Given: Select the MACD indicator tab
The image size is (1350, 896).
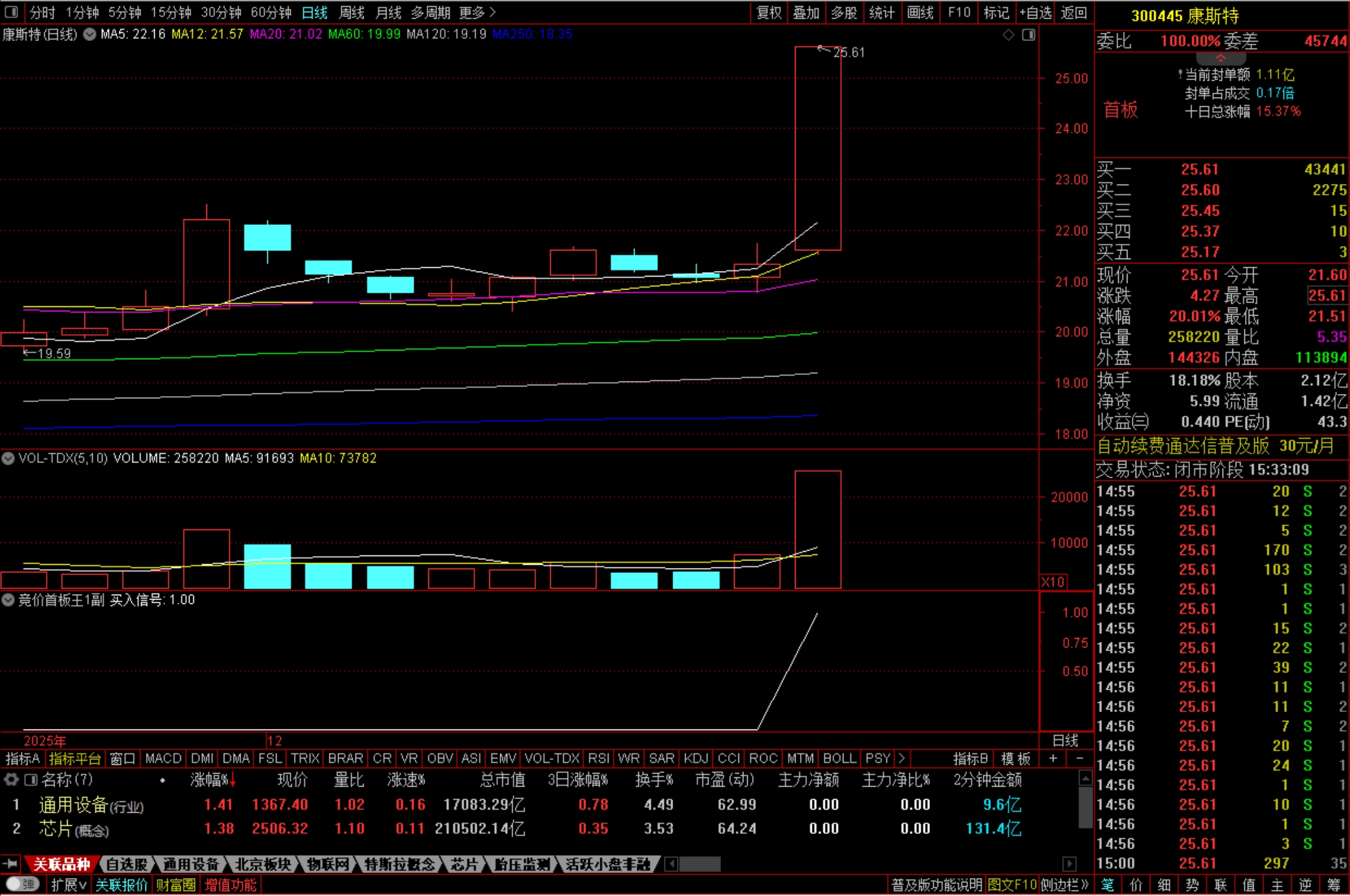Looking at the screenshot, I should point(163,758).
